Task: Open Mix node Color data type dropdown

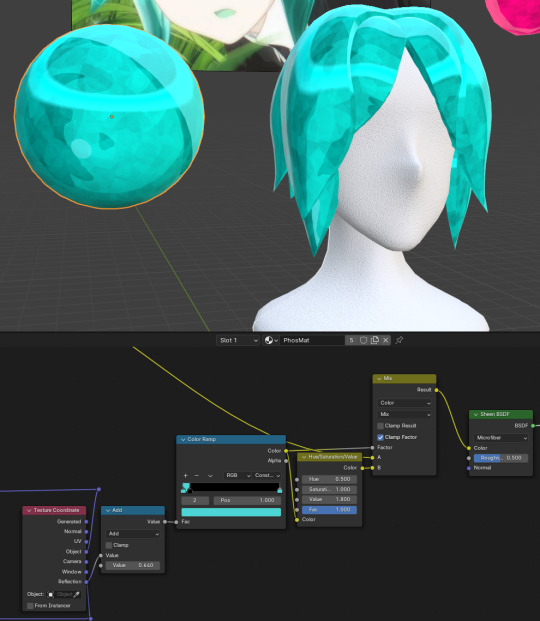Action: [405, 403]
